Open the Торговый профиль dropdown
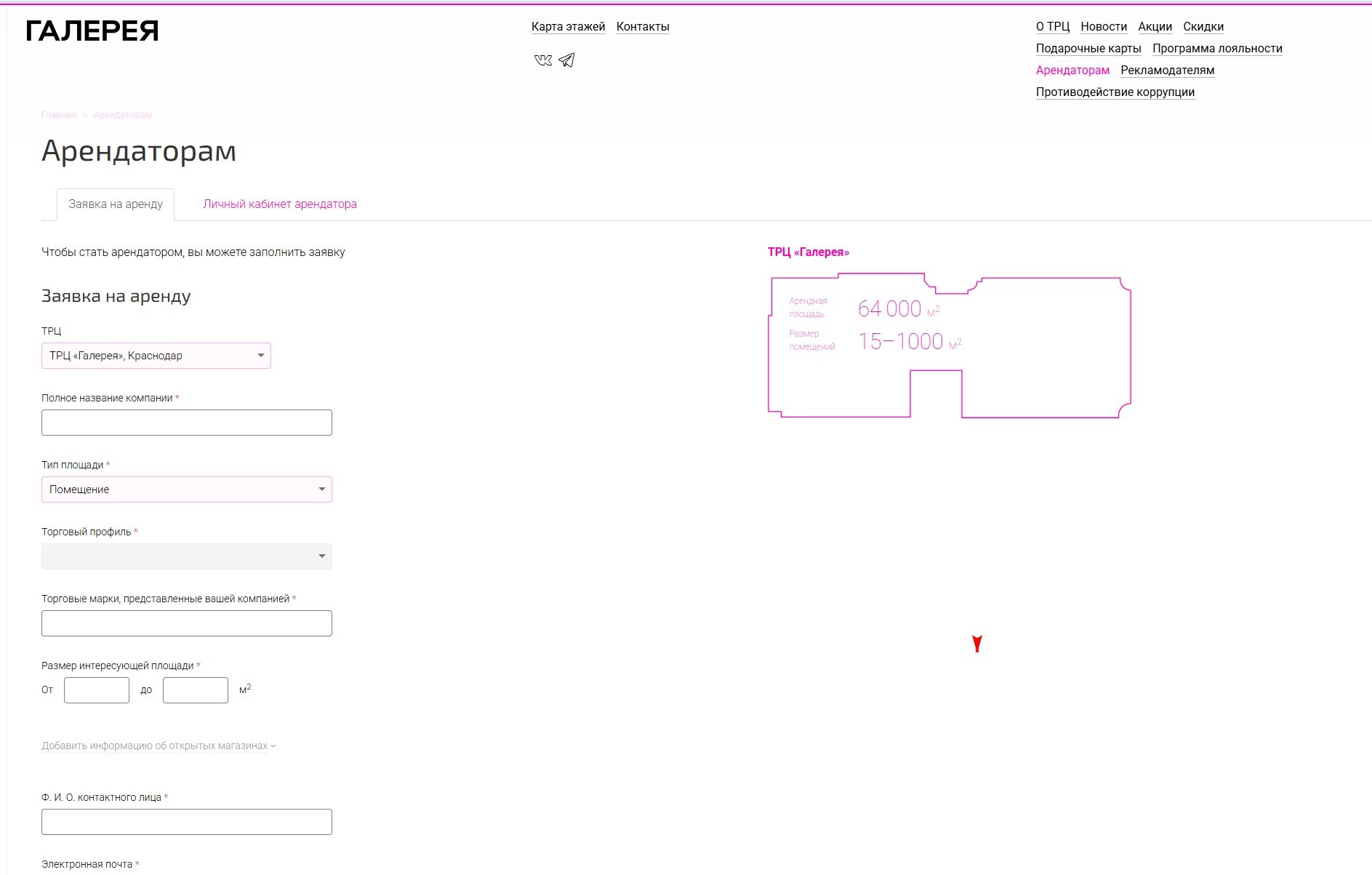Viewport: 1372px width, 875px height. [x=187, y=556]
